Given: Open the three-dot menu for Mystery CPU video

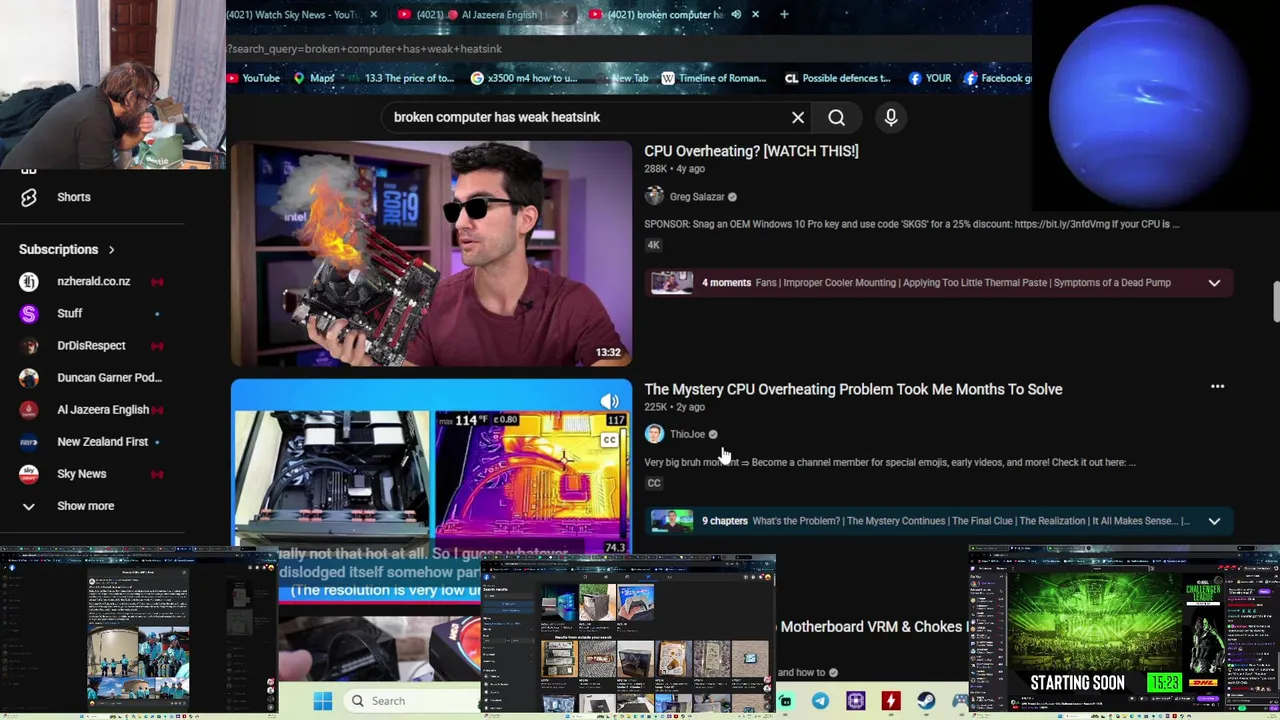Looking at the screenshot, I should 1217,387.
